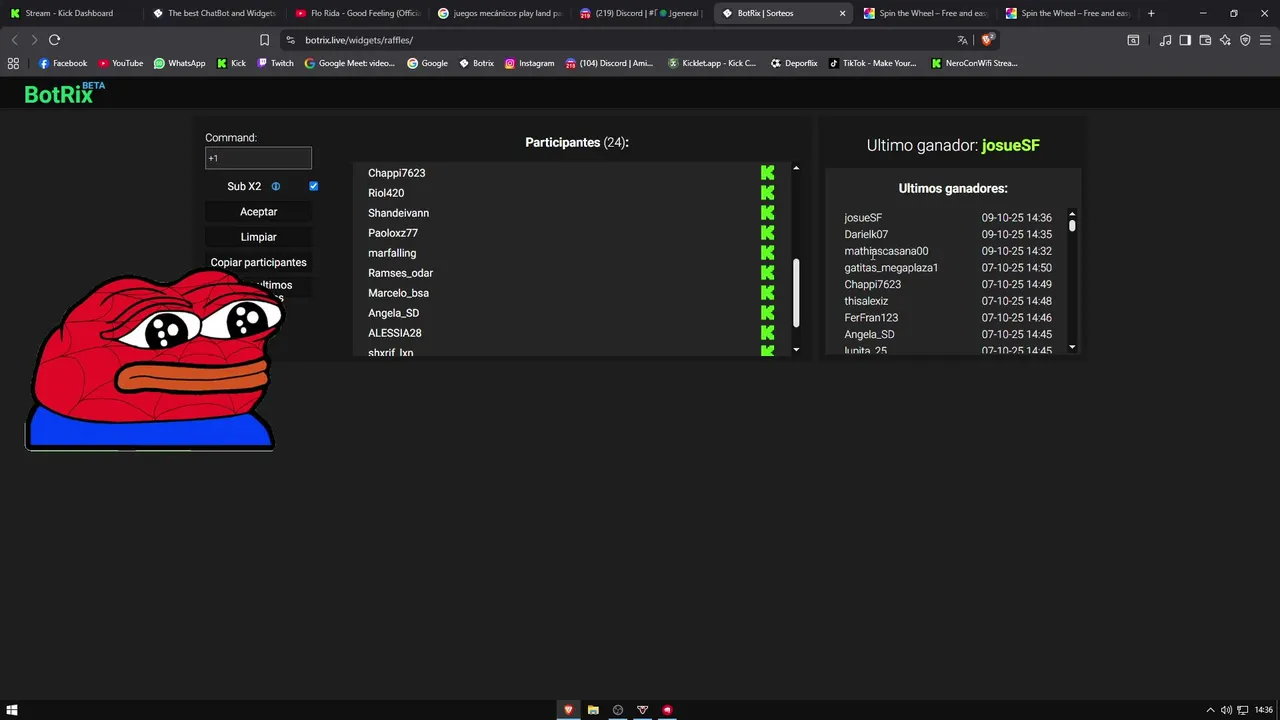Viewport: 1280px width, 720px height.
Task: Open a new browser tab
Action: click(1151, 13)
